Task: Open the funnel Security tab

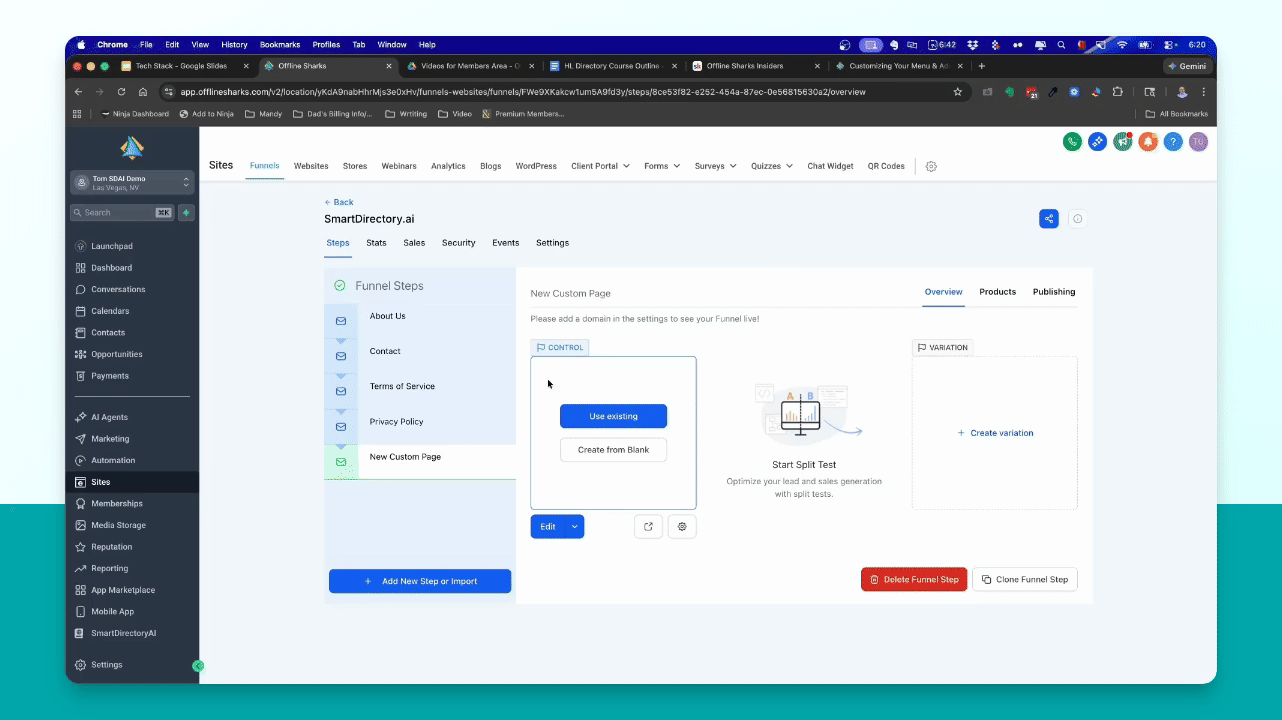Action: point(458,243)
